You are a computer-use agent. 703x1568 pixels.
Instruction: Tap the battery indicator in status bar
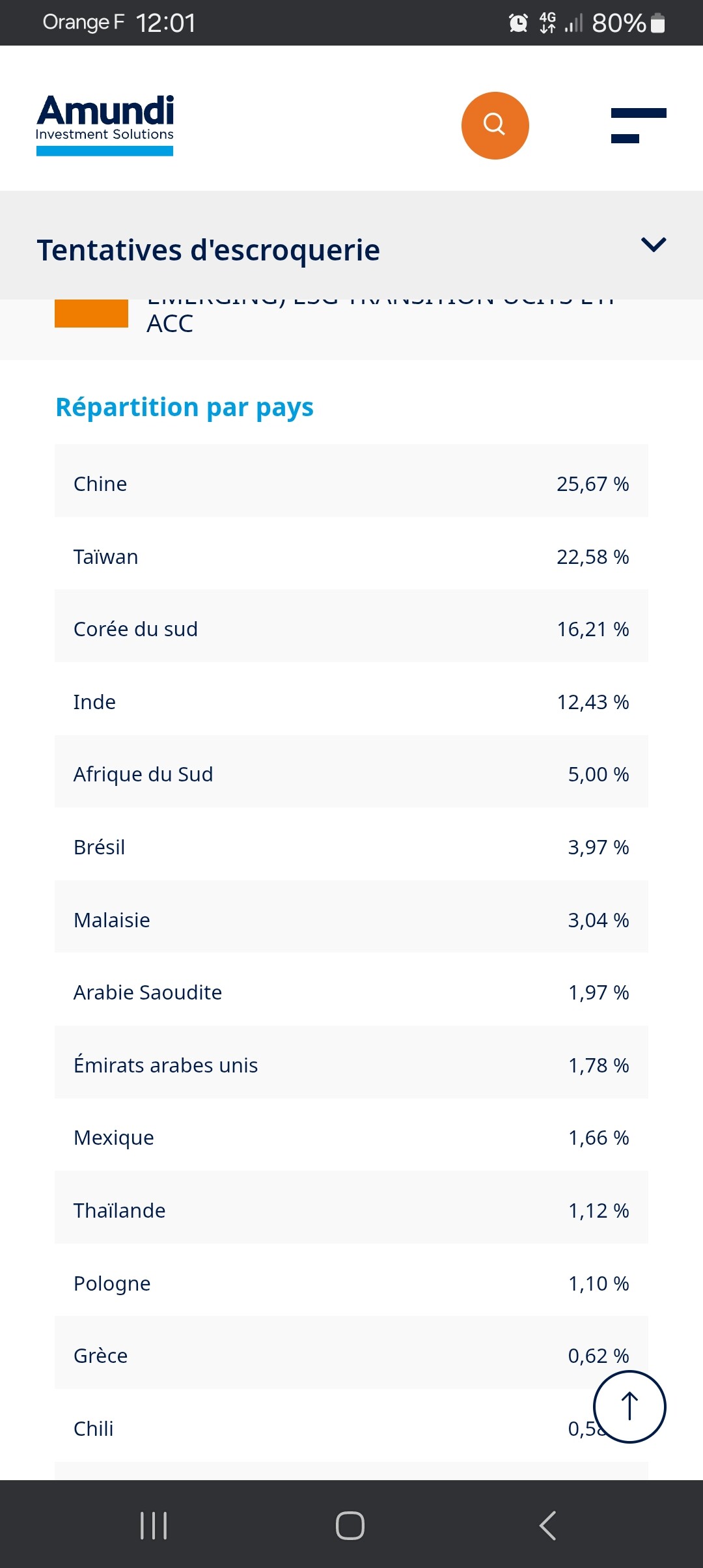click(658, 23)
